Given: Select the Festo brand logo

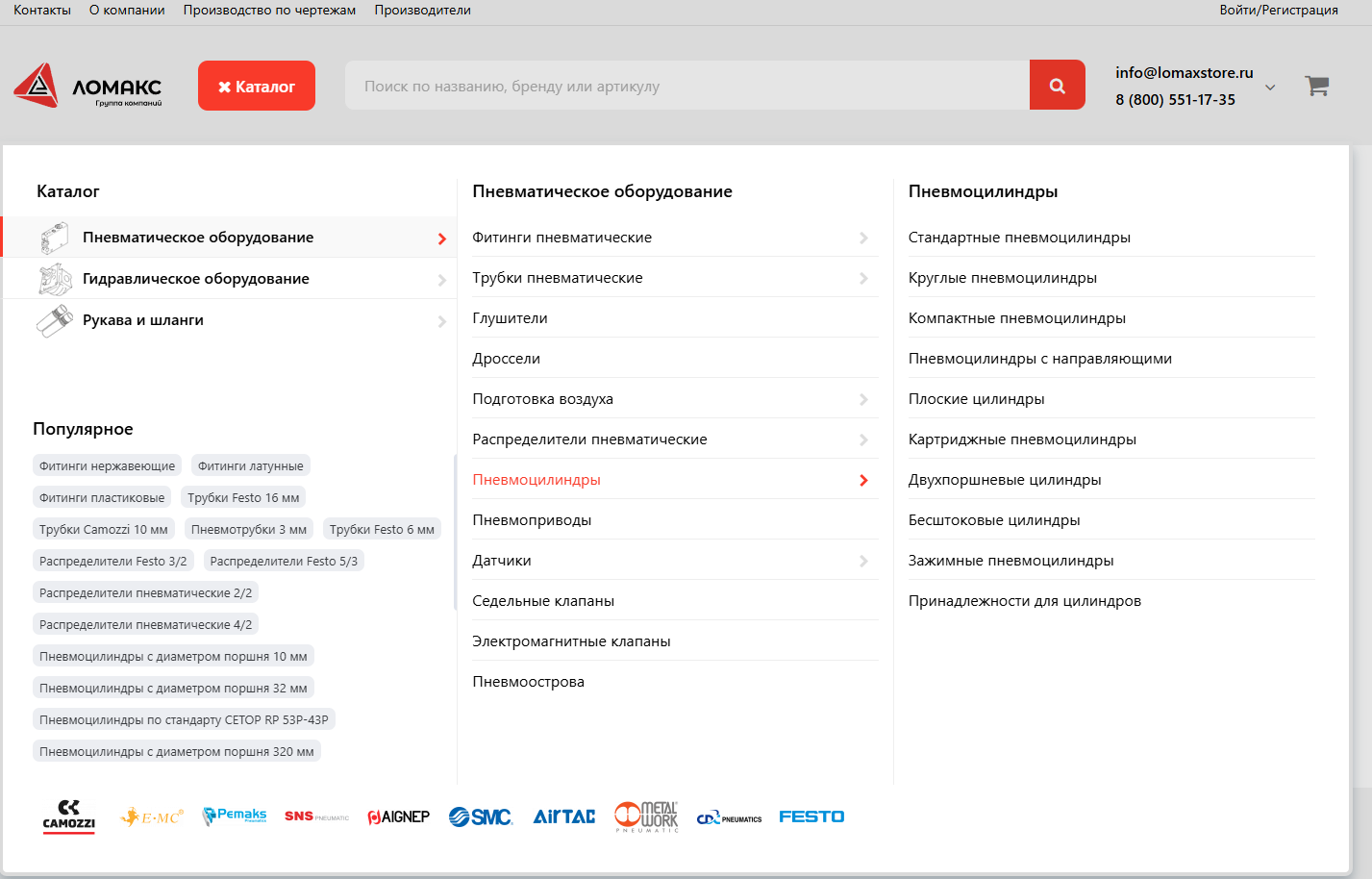Looking at the screenshot, I should pos(811,816).
